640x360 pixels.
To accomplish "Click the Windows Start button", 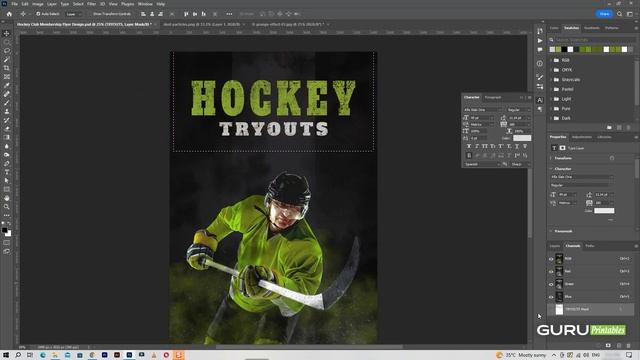I will tap(6, 355).
